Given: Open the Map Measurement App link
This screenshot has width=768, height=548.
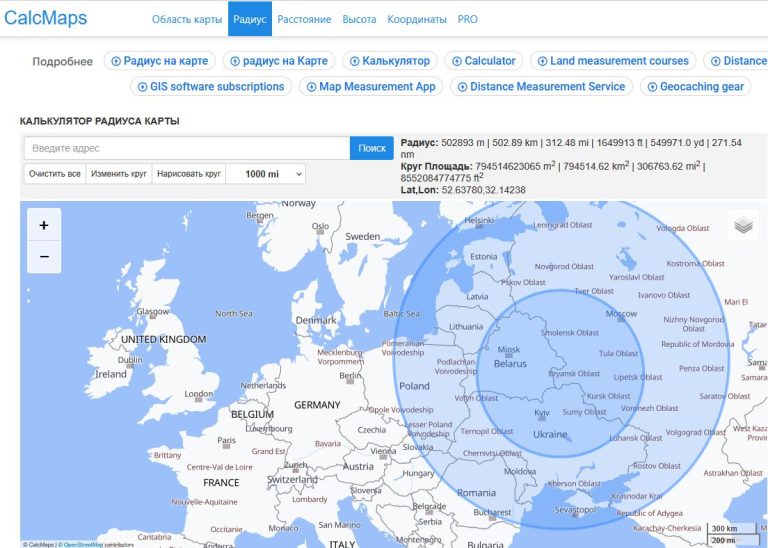Looking at the screenshot, I should coord(371,87).
